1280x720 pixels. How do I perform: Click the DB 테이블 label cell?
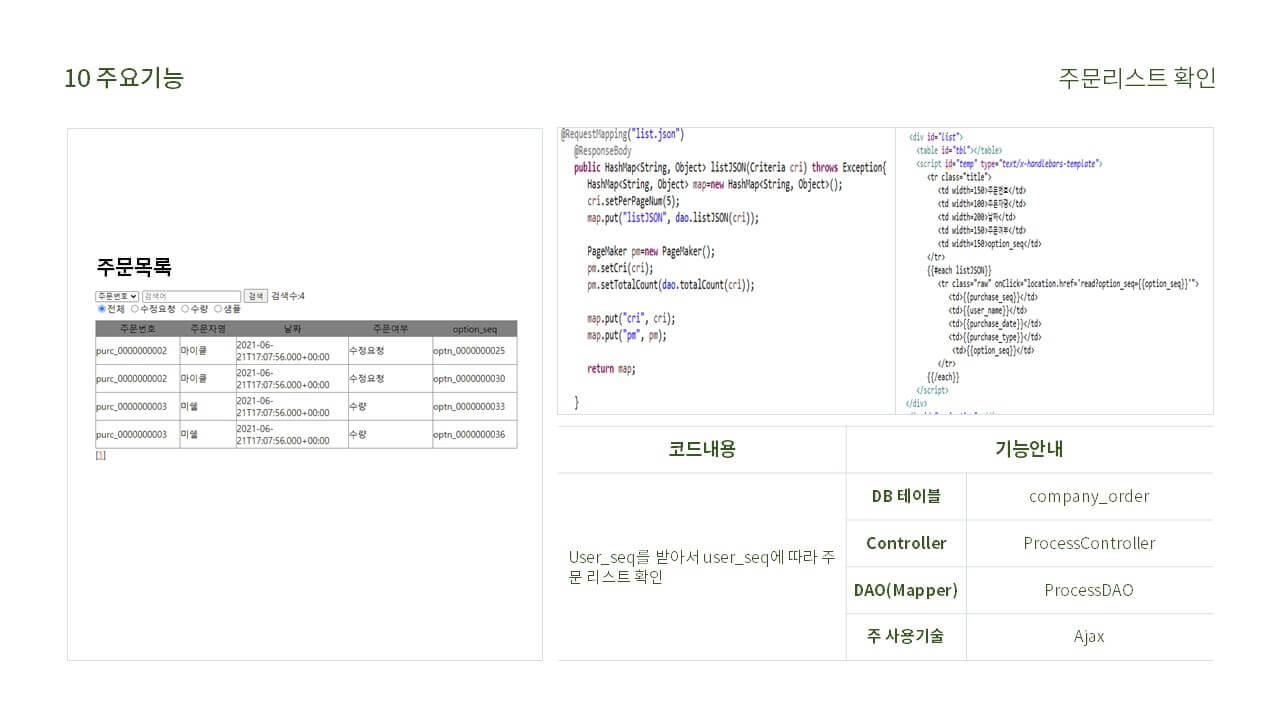(906, 496)
